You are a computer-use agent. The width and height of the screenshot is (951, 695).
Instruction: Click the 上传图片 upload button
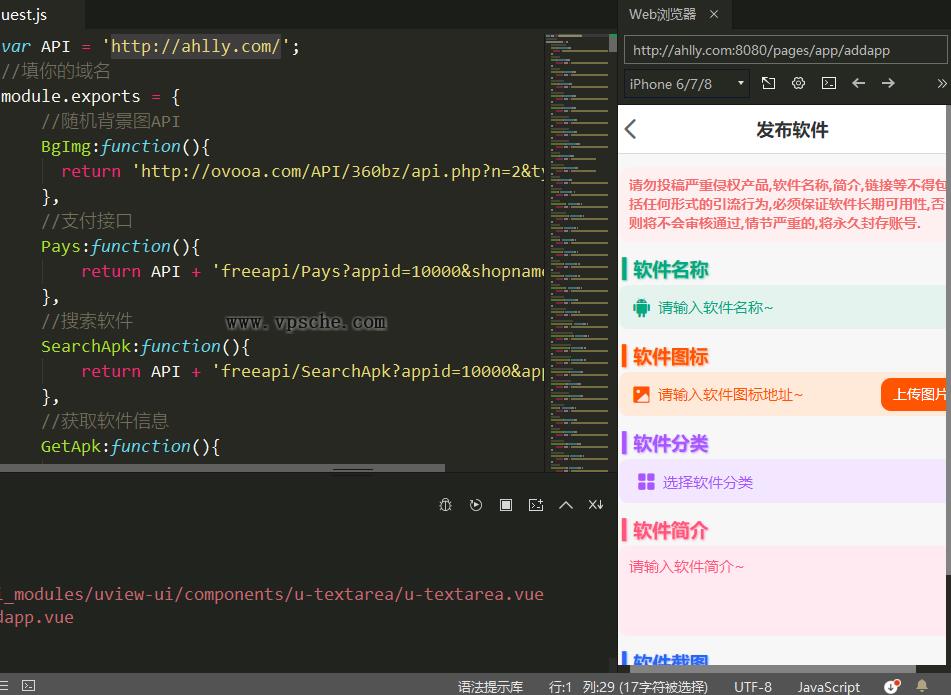[916, 394]
